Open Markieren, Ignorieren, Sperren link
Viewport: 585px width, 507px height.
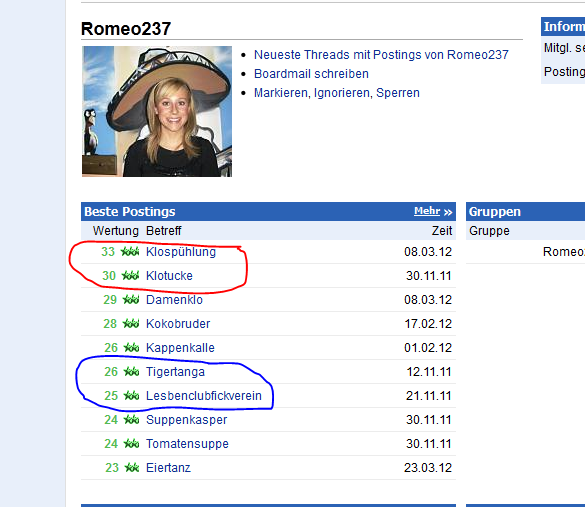click(x=337, y=93)
